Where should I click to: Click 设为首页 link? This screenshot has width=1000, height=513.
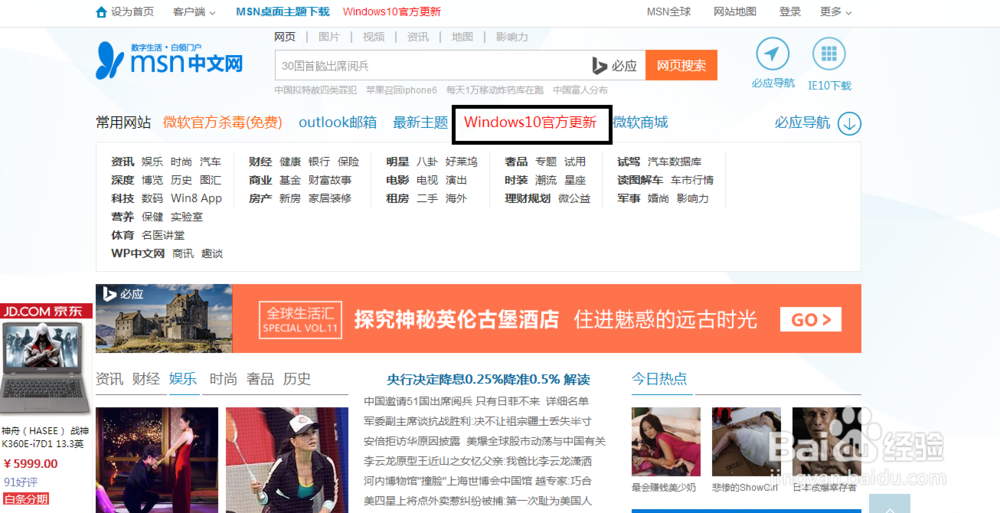pos(132,11)
